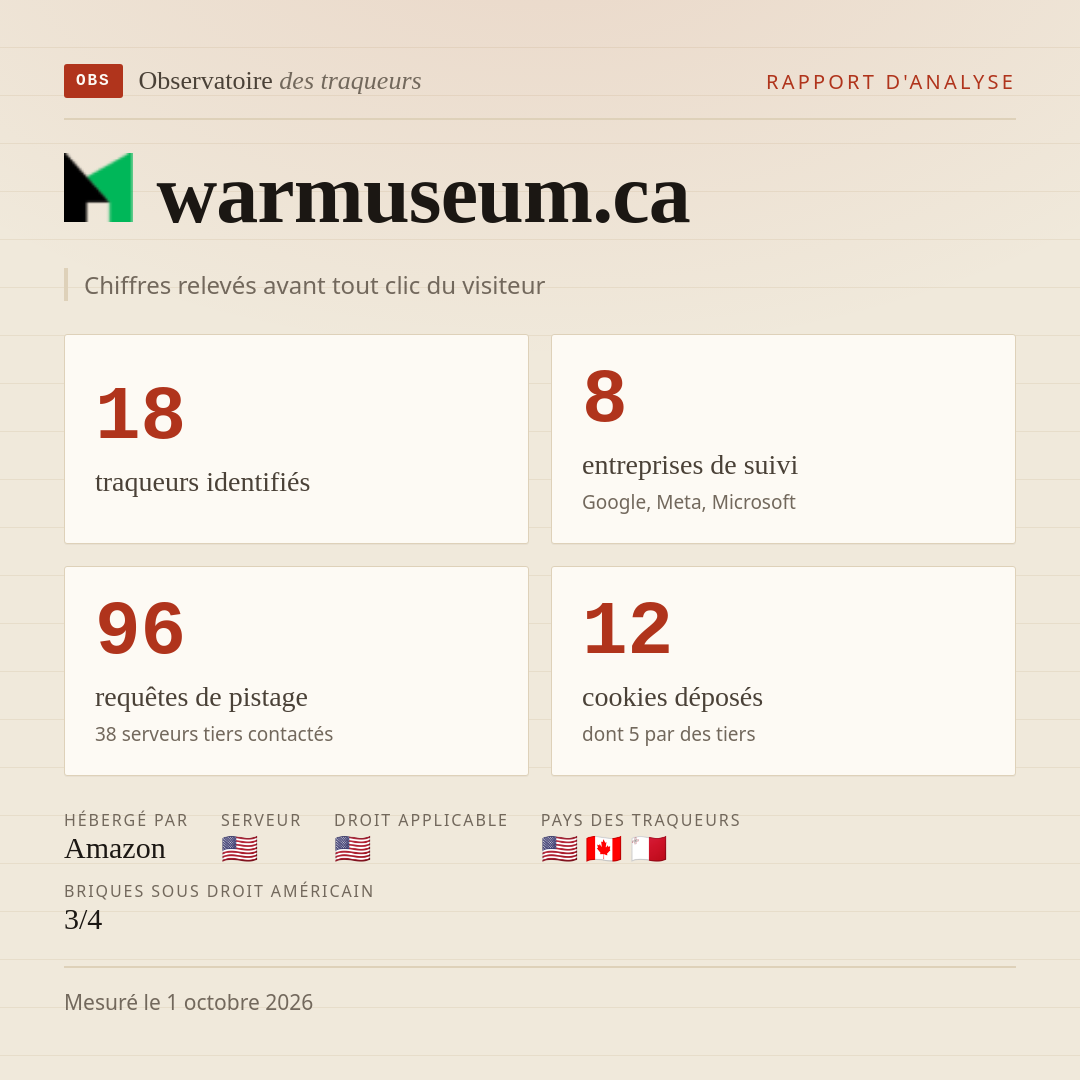Screen dimensions: 1080x1080
Task: Click 'dont 5 par des tiers' text
Action: coord(669,734)
